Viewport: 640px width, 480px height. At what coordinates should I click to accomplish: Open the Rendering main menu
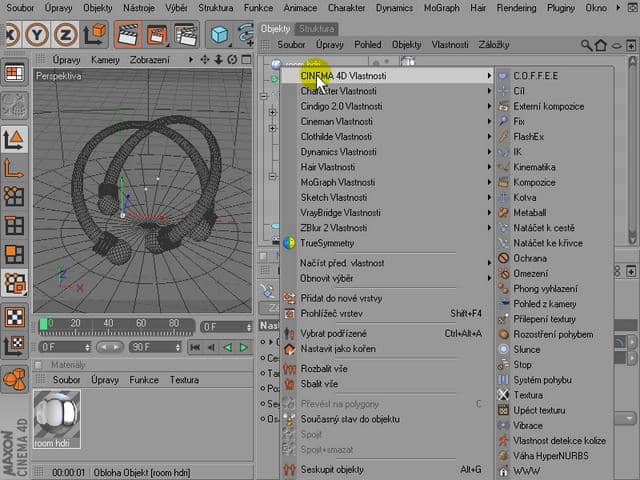point(516,8)
